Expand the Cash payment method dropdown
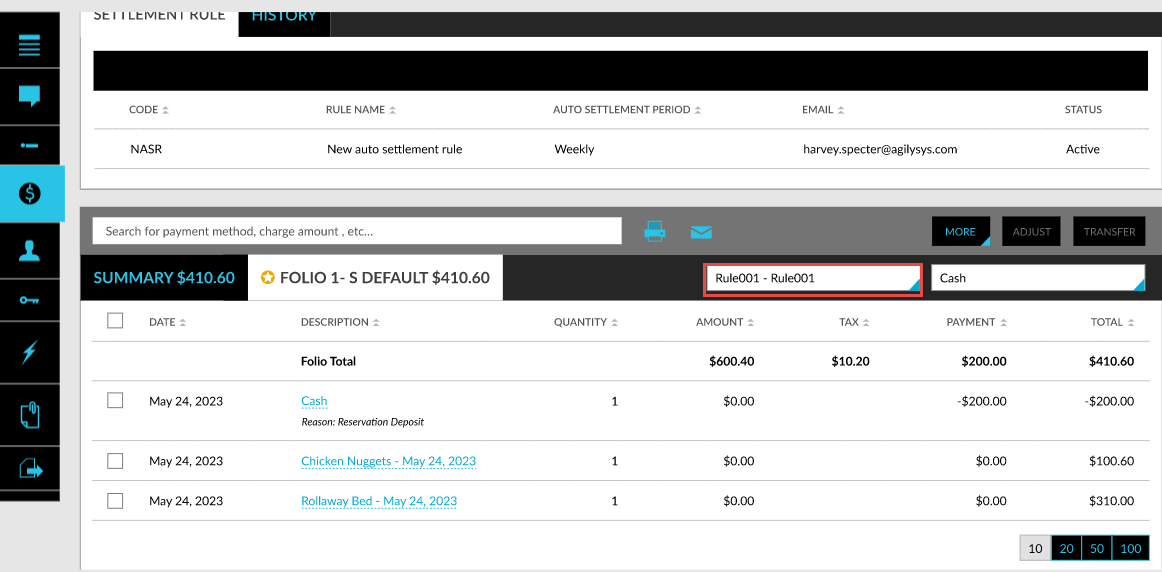The image size is (1162, 572). [1037, 278]
